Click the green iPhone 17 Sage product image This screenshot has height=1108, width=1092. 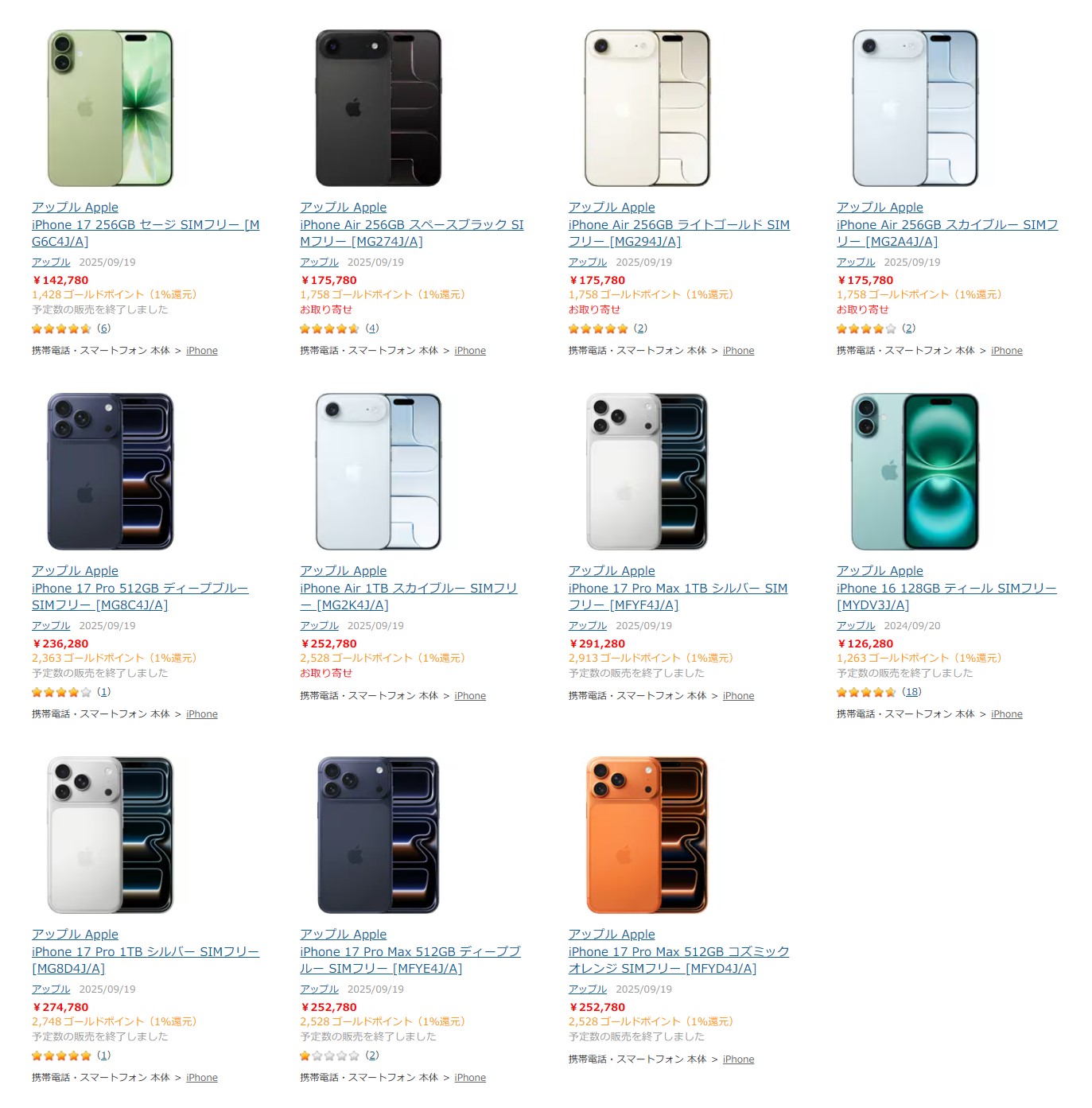pyautogui.click(x=110, y=108)
